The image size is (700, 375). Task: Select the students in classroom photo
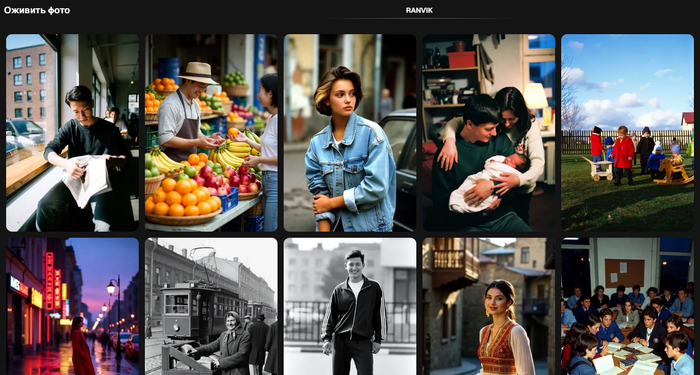(x=627, y=306)
